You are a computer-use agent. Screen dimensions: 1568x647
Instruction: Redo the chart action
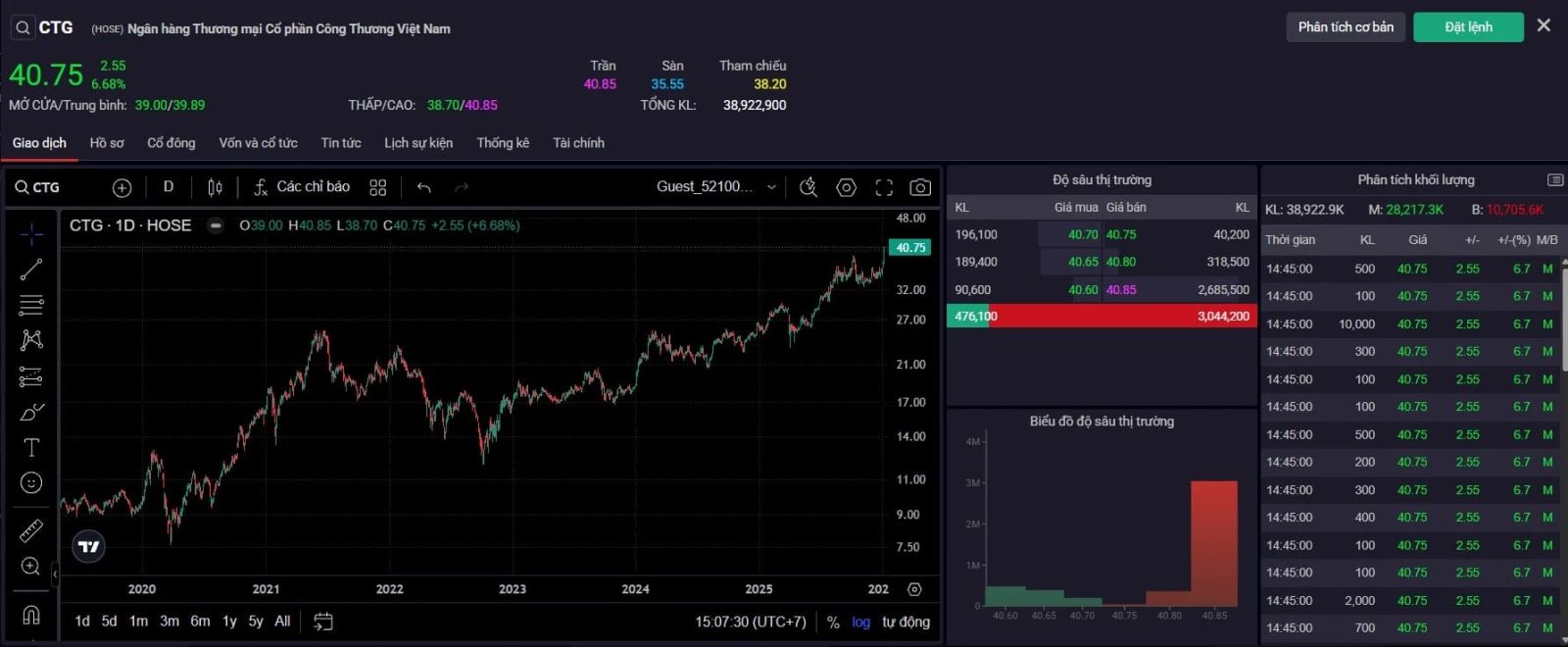tap(462, 187)
